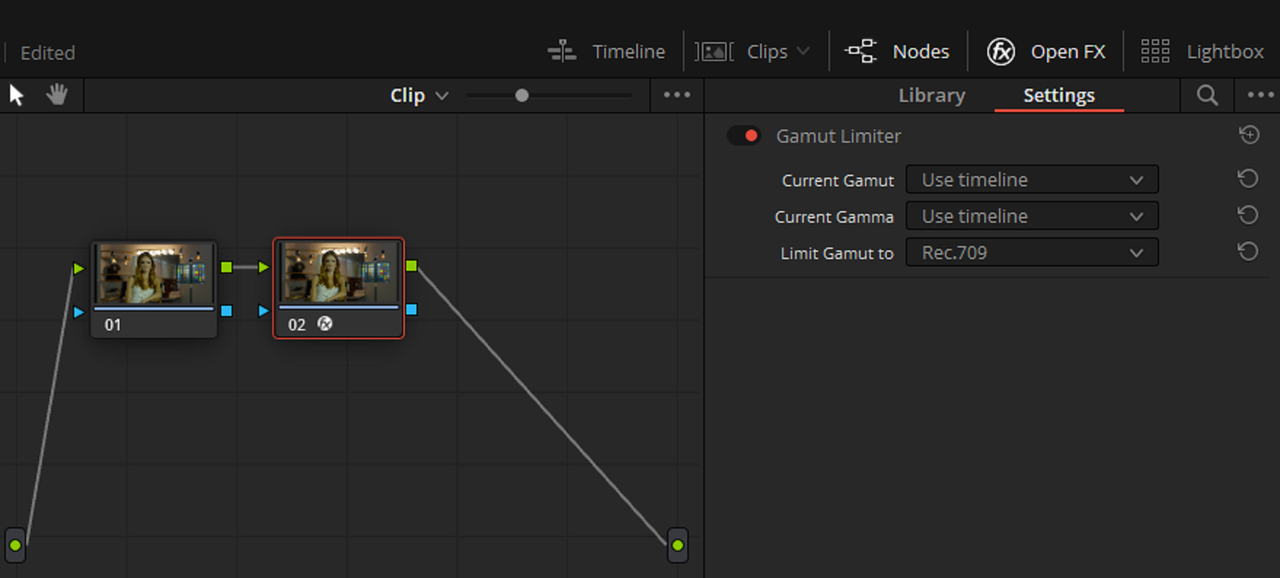Open the Current Gamma dropdown

point(1032,216)
